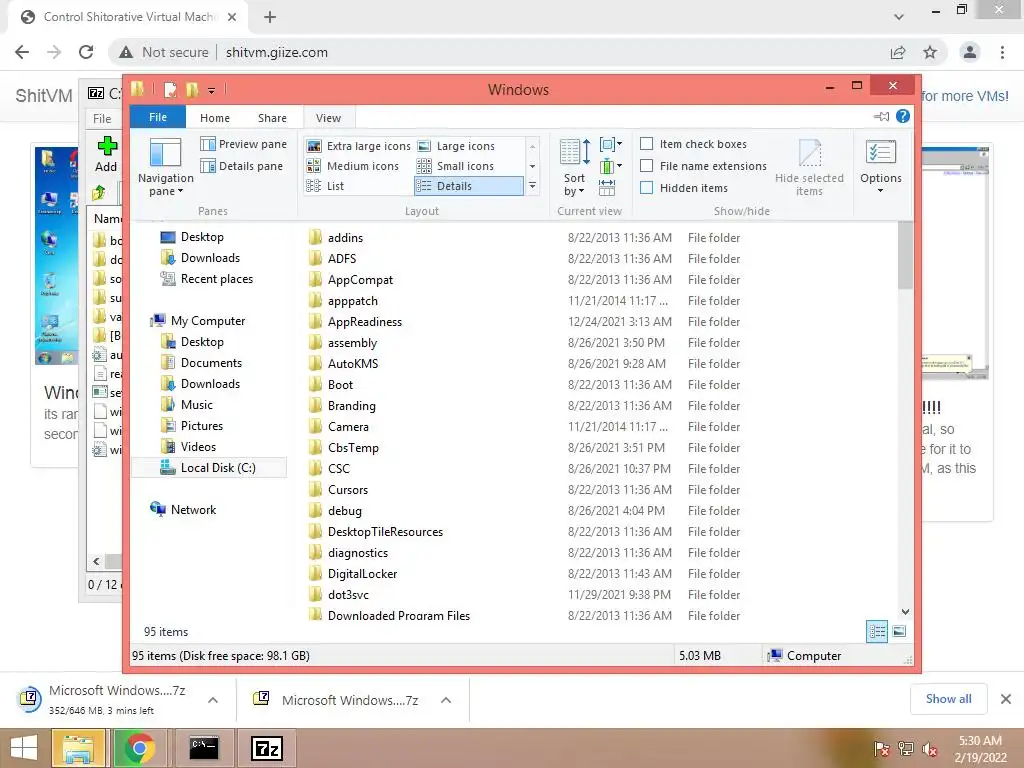Toggle the Preview pane

click(244, 144)
